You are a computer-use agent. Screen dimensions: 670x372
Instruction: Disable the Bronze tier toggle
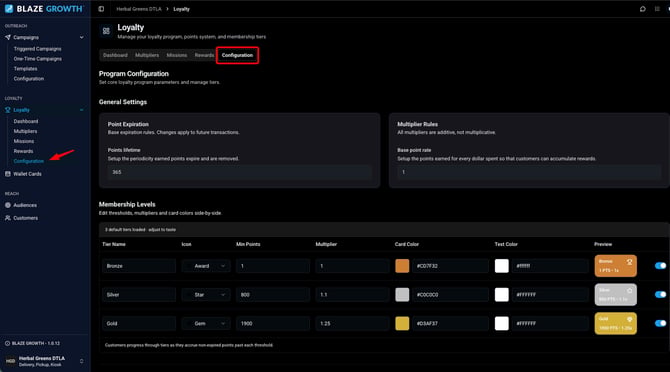[660, 266]
